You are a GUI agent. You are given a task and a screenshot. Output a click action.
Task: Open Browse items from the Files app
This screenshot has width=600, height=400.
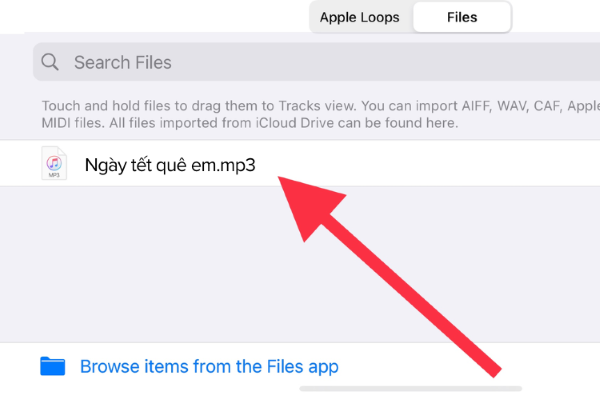209,366
